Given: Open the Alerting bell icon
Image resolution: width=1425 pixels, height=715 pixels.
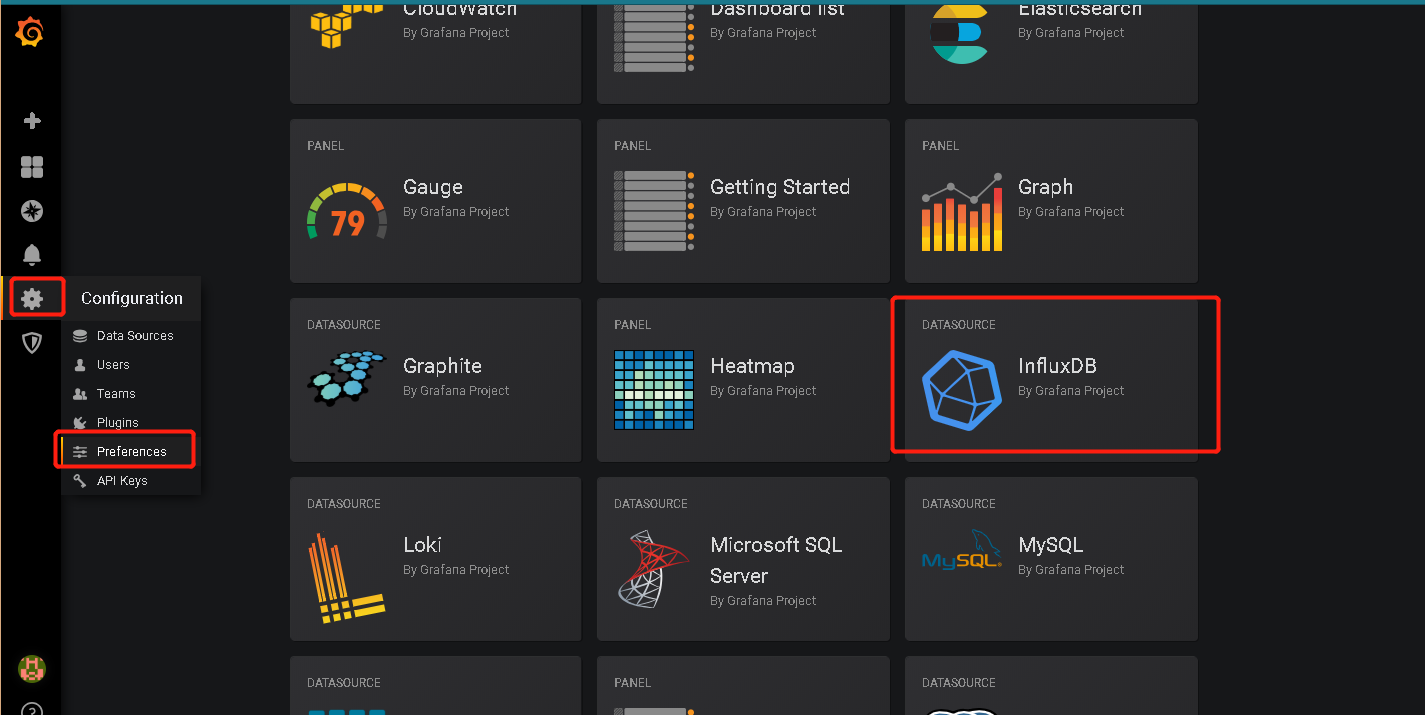Looking at the screenshot, I should [32, 254].
